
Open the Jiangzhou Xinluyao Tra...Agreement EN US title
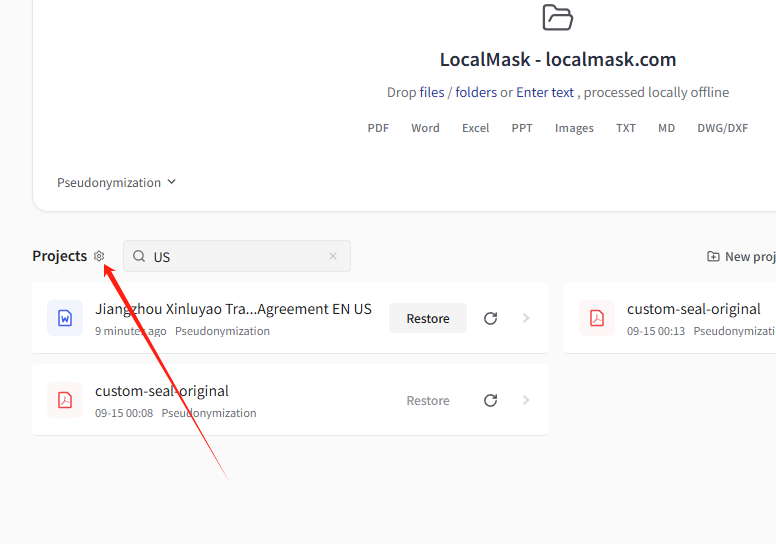[233, 309]
